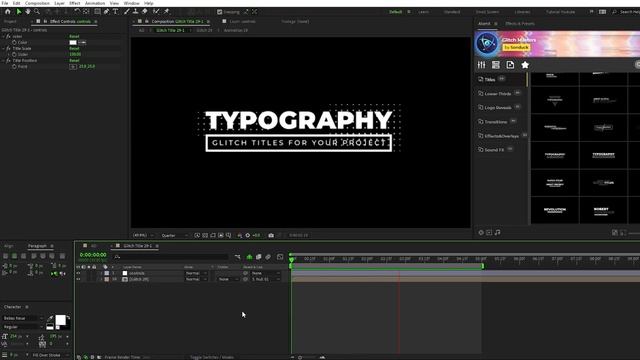Select the Pen tool
Screen dimensions: 640x360
pyautogui.click(x=107, y=12)
